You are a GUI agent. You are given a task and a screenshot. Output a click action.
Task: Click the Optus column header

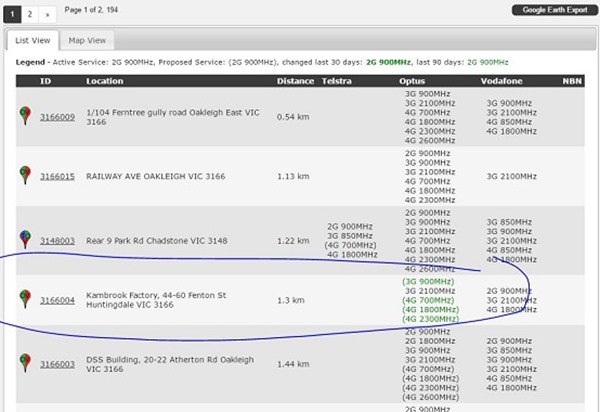pyautogui.click(x=412, y=81)
